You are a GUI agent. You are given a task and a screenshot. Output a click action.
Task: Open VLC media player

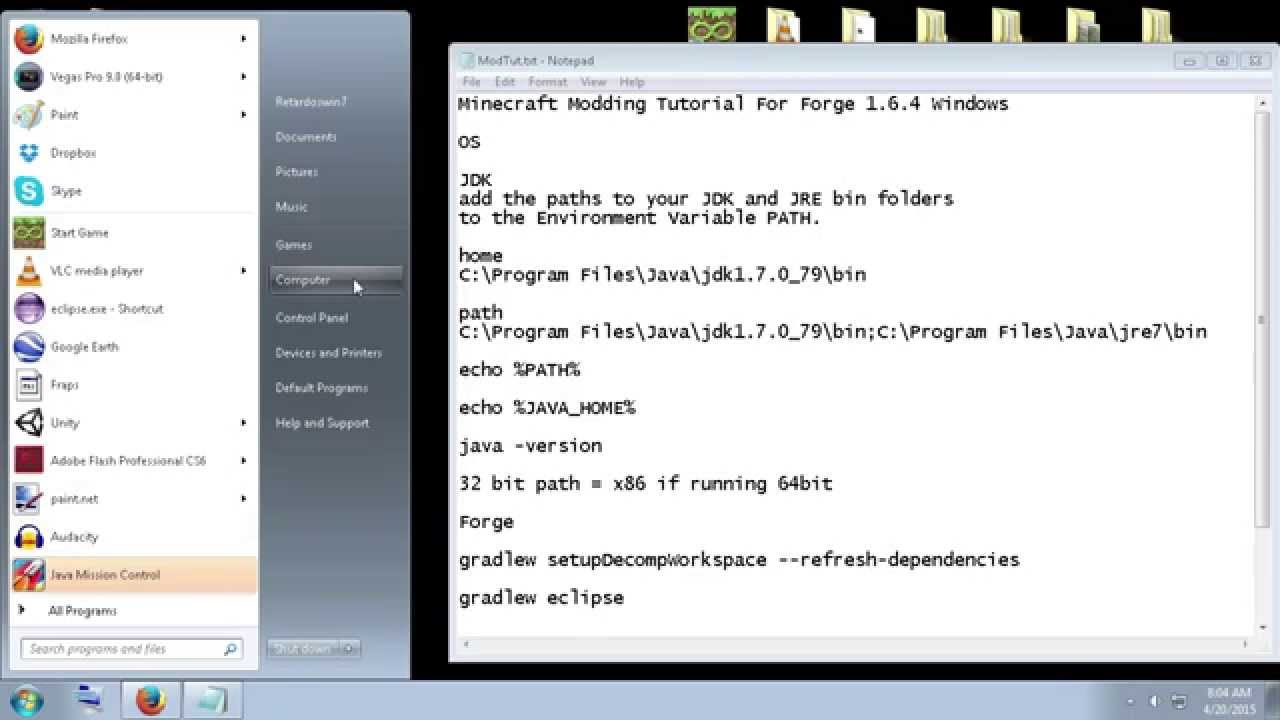pos(134,271)
